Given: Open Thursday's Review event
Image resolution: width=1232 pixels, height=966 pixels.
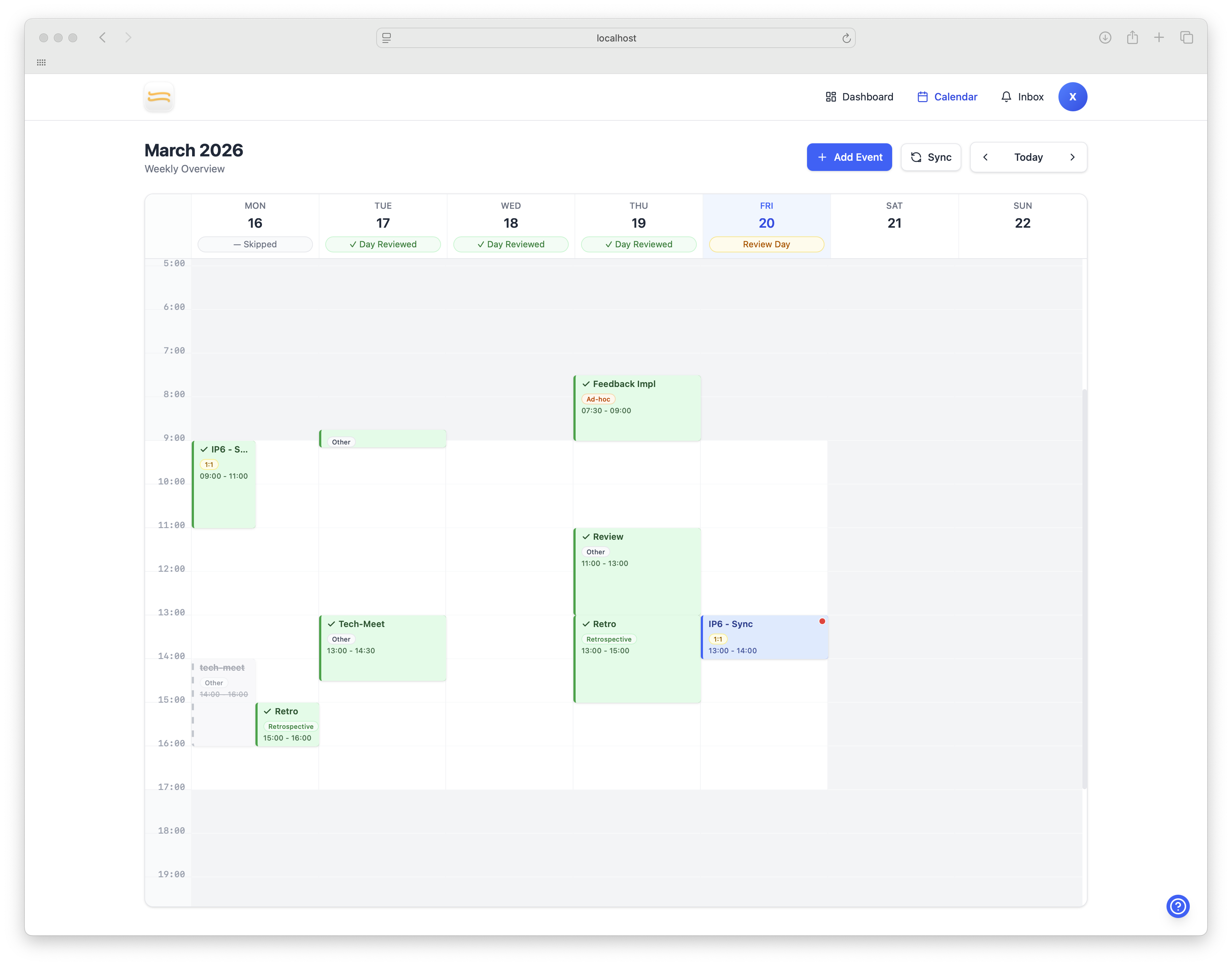Looking at the screenshot, I should tap(637, 571).
